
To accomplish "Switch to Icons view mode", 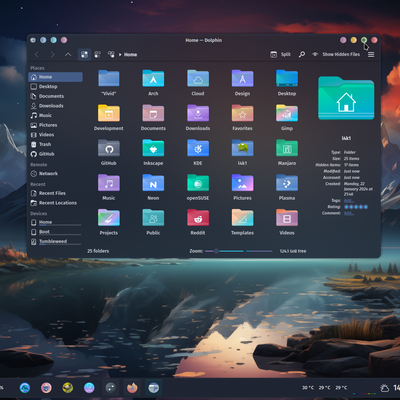I will pyautogui.click(x=84, y=54).
